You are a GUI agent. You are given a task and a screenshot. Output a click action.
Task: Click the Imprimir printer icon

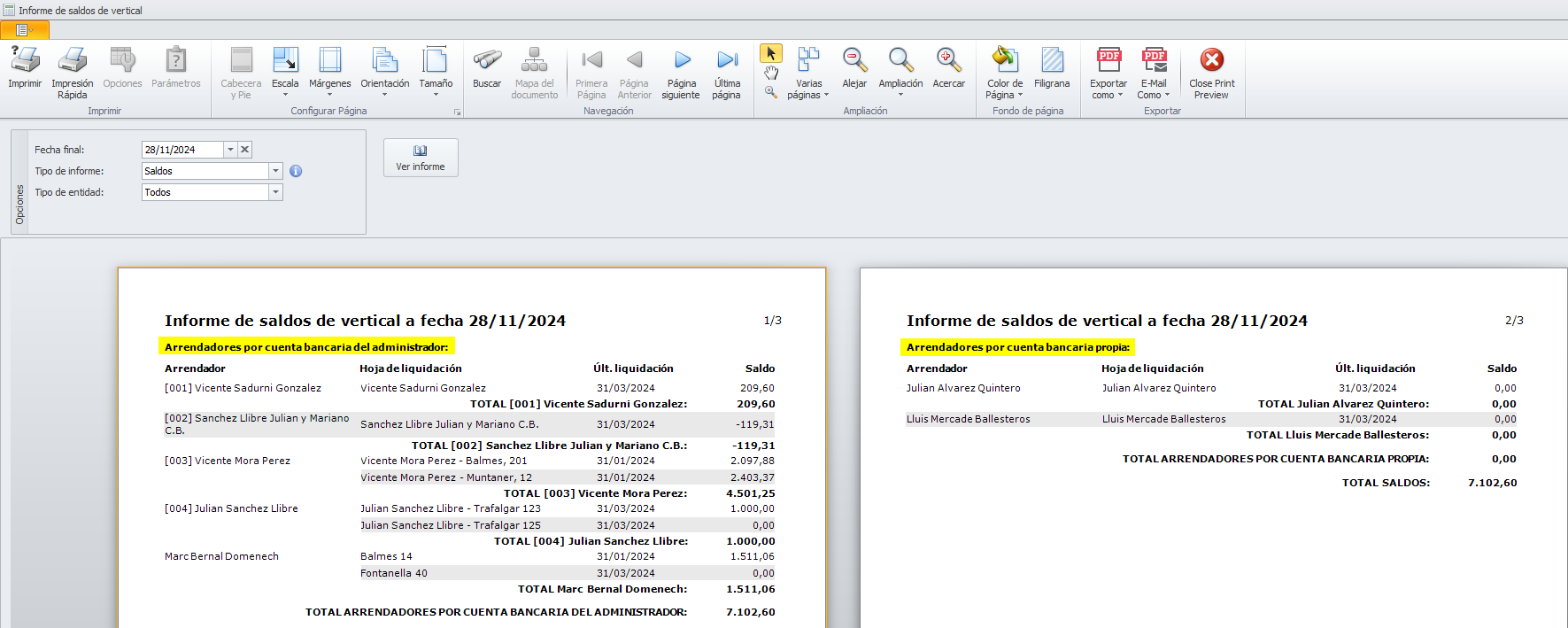click(25, 60)
